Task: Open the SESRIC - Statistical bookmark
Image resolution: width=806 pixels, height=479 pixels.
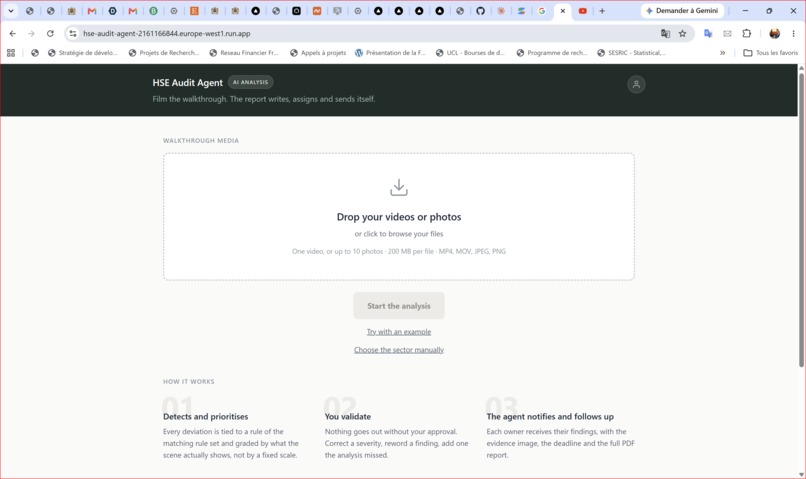Action: tap(631, 52)
